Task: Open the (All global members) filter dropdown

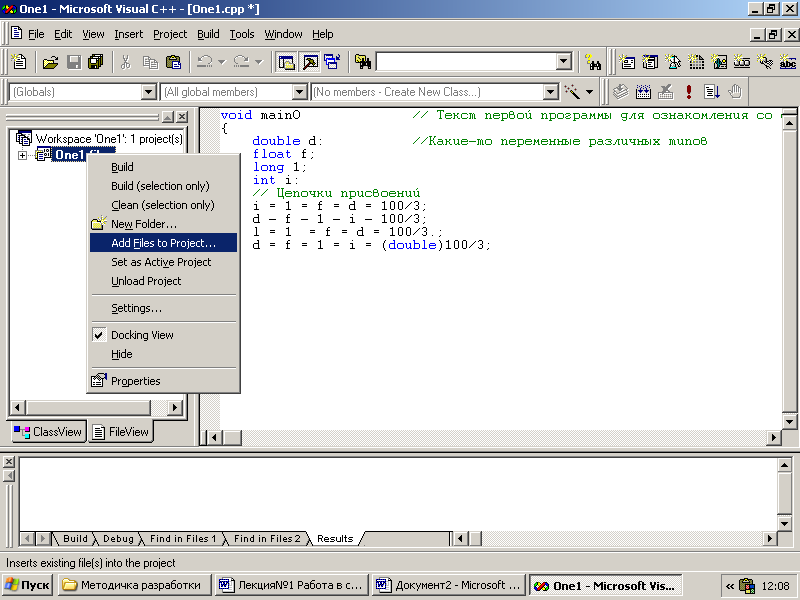Action: [x=299, y=92]
